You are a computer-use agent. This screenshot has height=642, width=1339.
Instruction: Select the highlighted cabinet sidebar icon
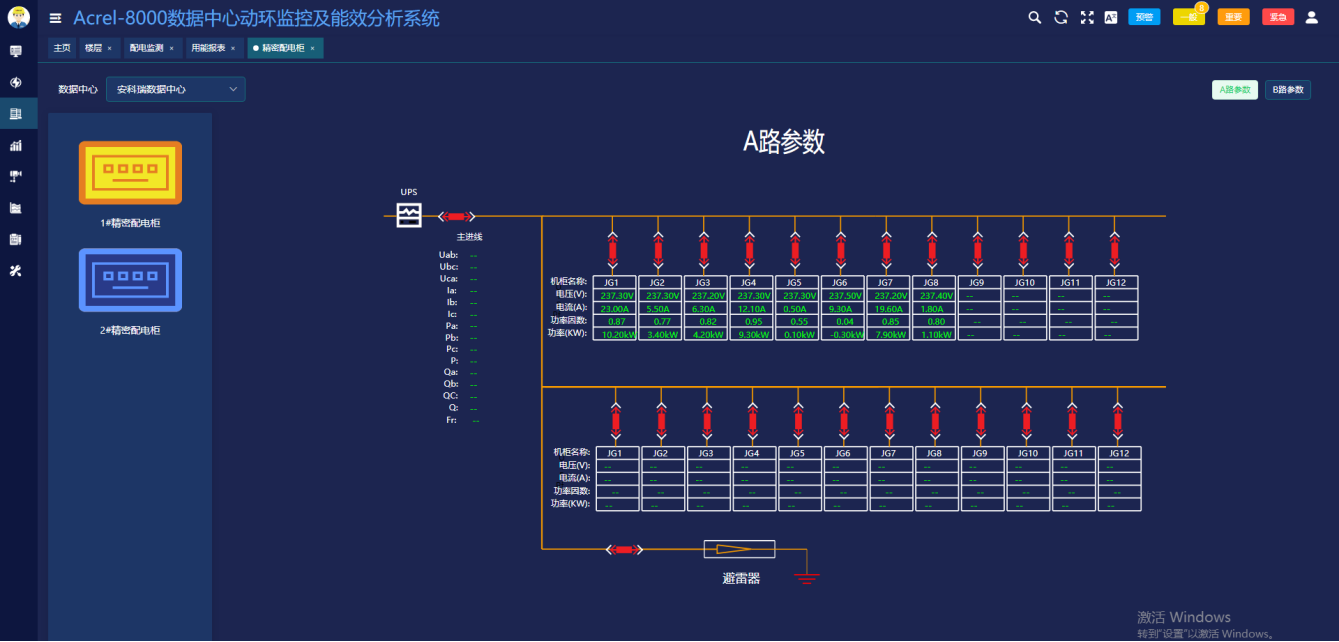tap(16, 114)
